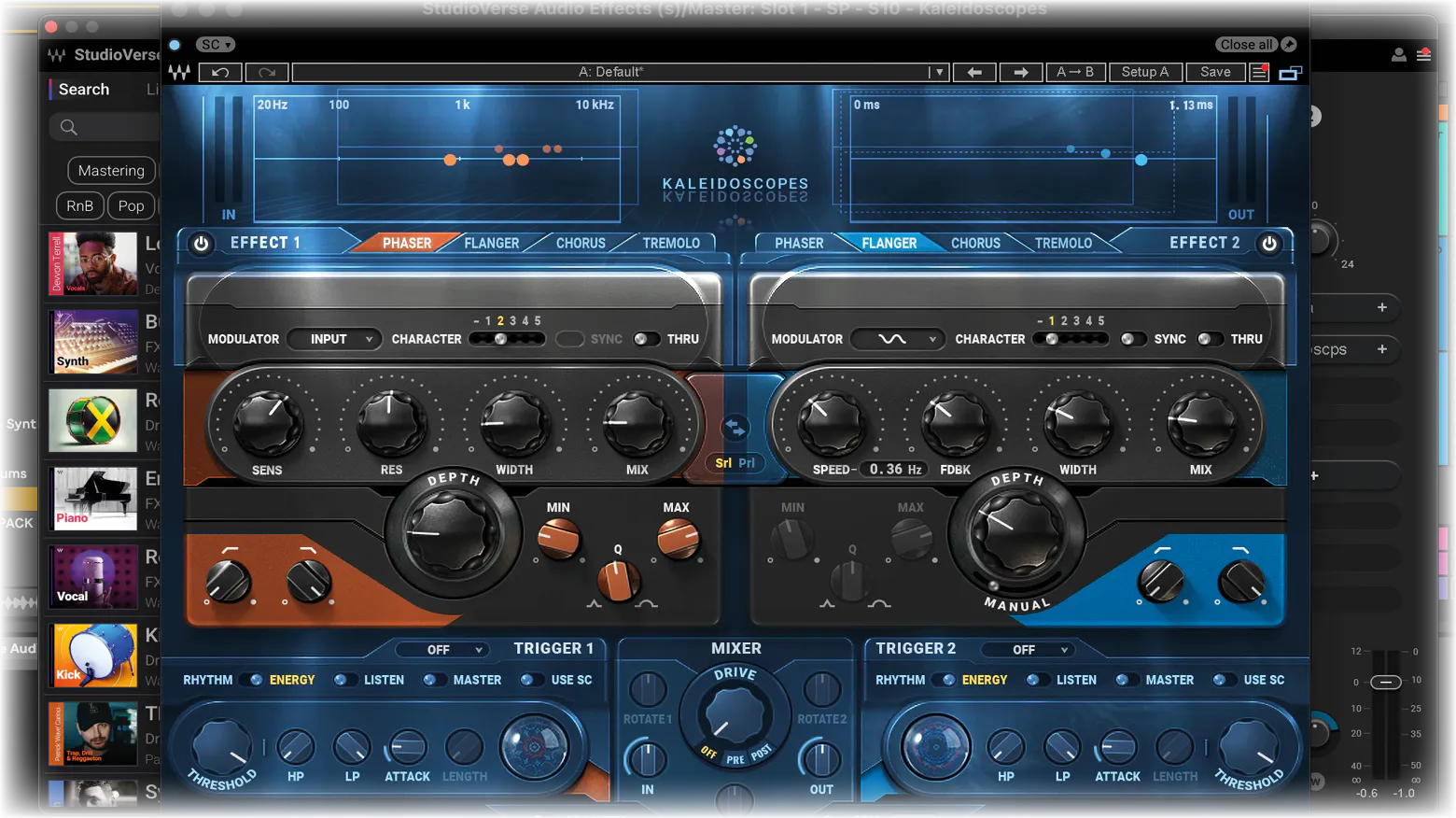Select PHASER tab in Effect 2
The width and height of the screenshot is (1456, 818).
799,243
